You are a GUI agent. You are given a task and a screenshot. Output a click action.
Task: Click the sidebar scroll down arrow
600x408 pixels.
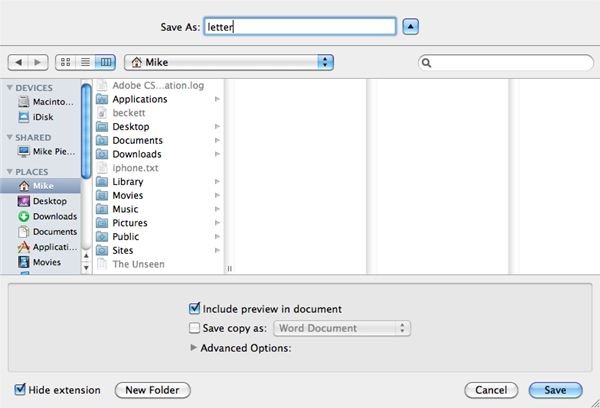coord(86,268)
